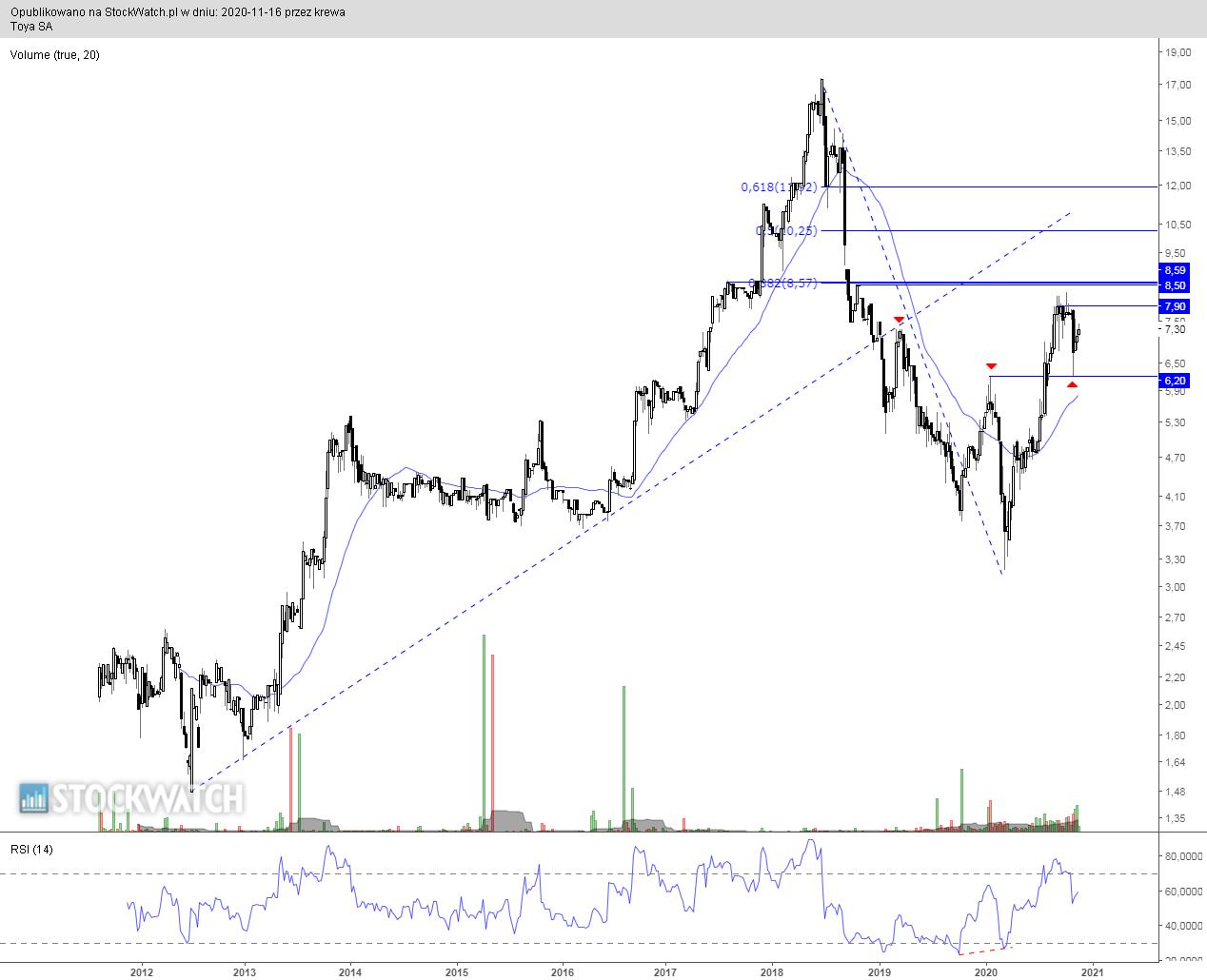The height and width of the screenshot is (980, 1207).
Task: Click the red down-triangle marker above 6,20 line
Action: 991,366
